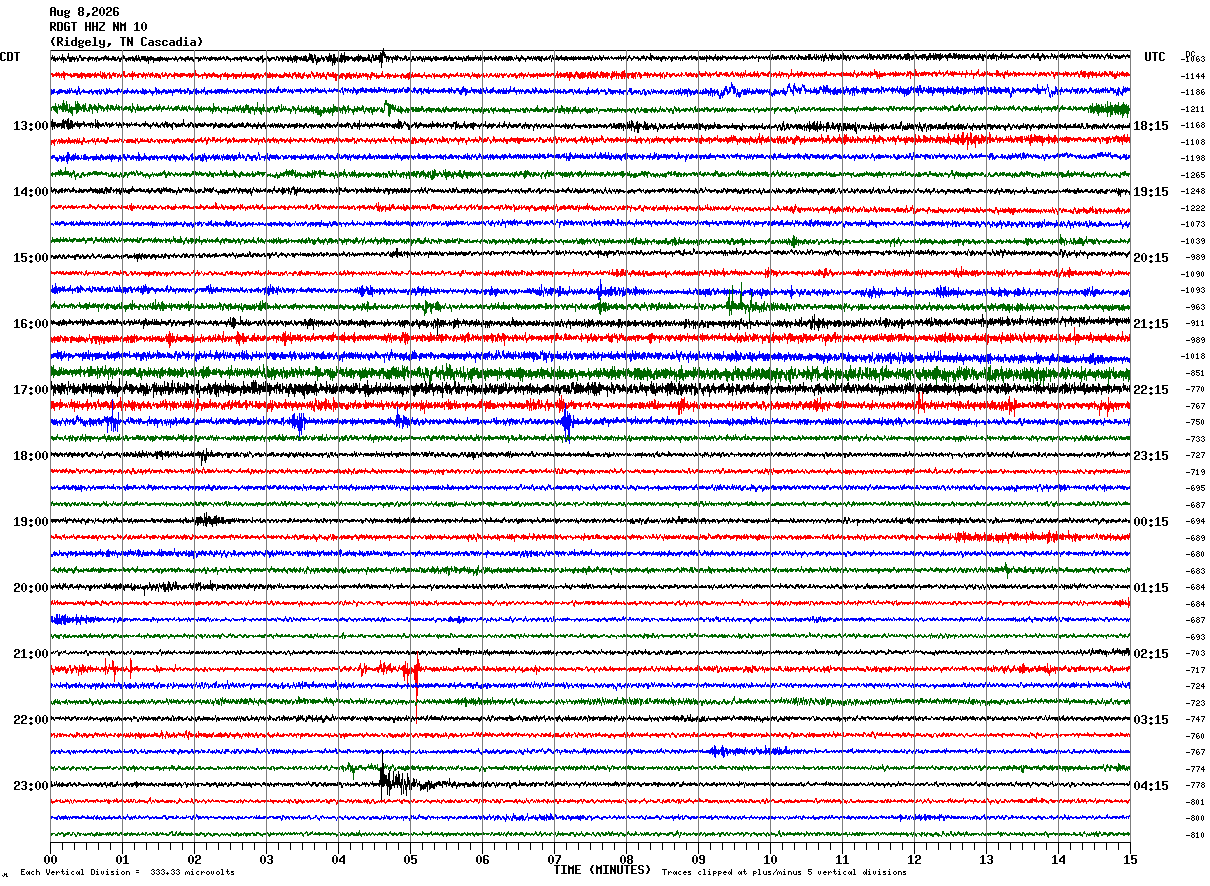Click the 'UTC' timezone label at top right

(x=1155, y=57)
